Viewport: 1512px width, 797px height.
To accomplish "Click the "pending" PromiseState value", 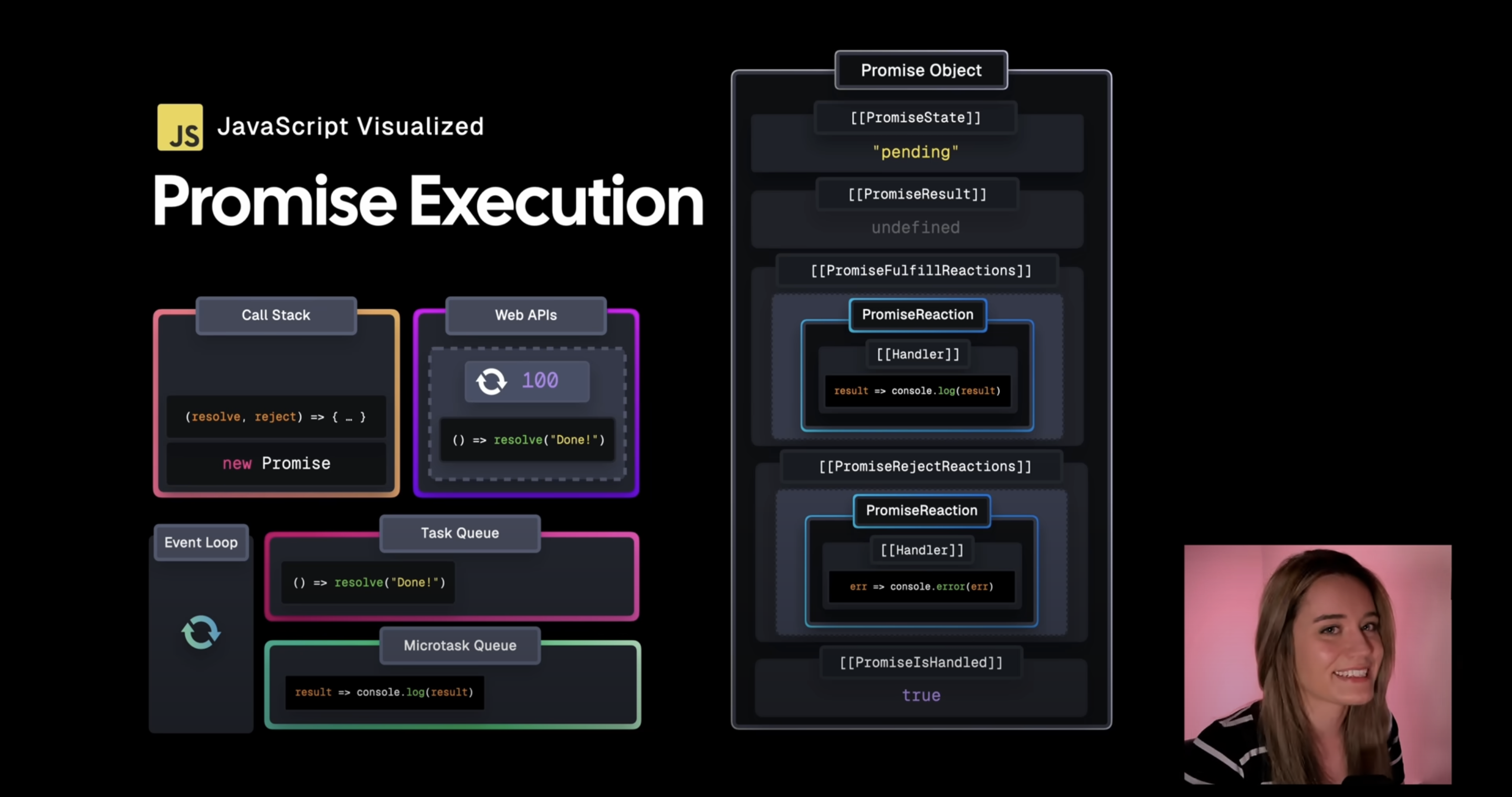I will tap(915, 152).
